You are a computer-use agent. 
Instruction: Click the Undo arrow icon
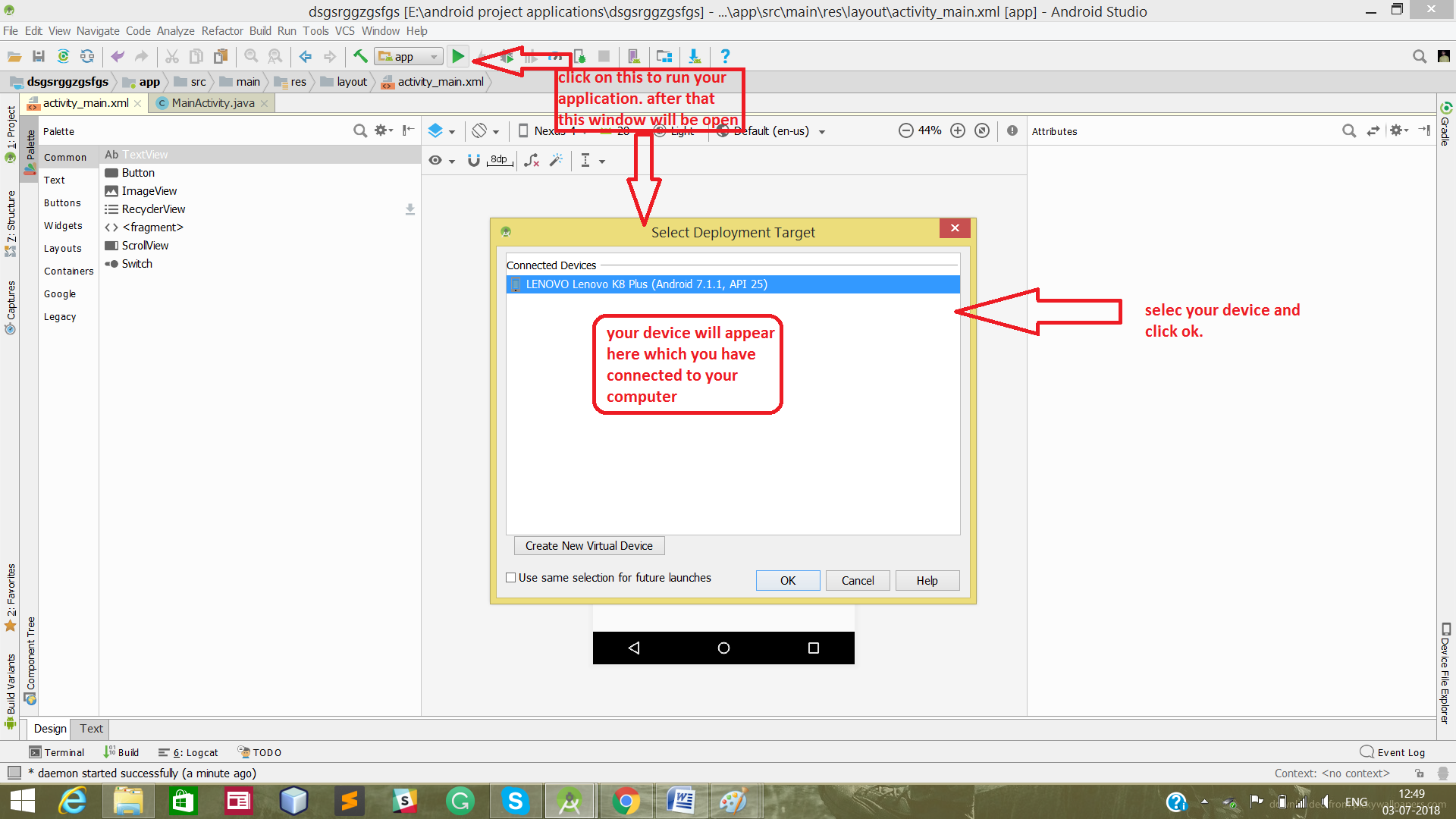coord(118,56)
